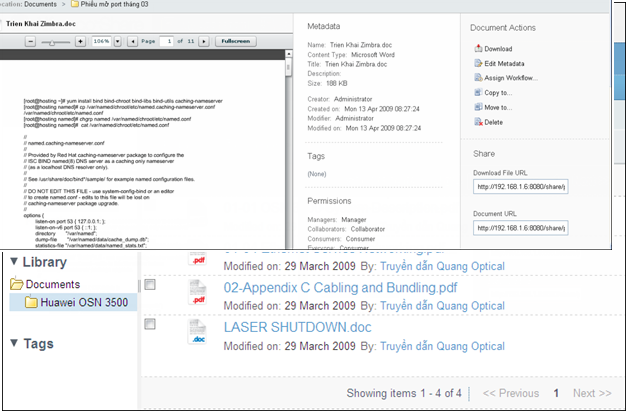This screenshot has height=413, width=628.
Task: Choose Edit Metadata in Document Actions
Action: [505, 63]
